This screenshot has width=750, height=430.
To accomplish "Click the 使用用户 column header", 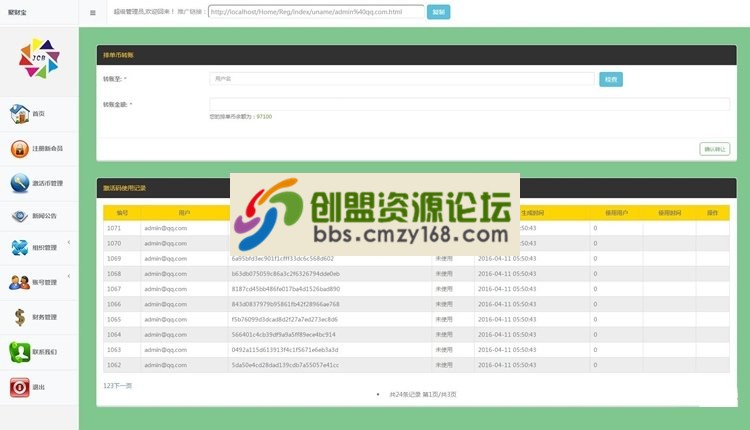I will tap(617, 213).
